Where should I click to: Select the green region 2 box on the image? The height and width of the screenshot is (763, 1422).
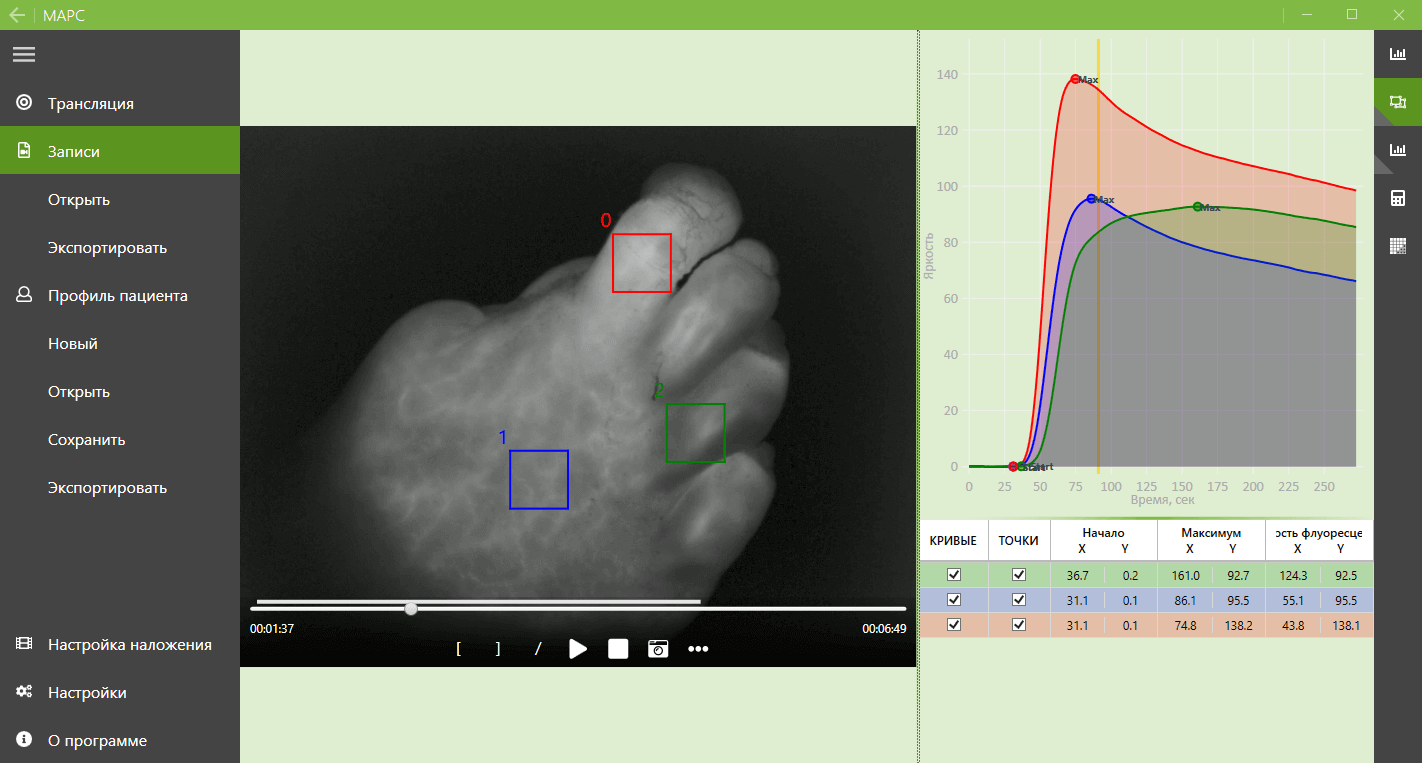[696, 433]
